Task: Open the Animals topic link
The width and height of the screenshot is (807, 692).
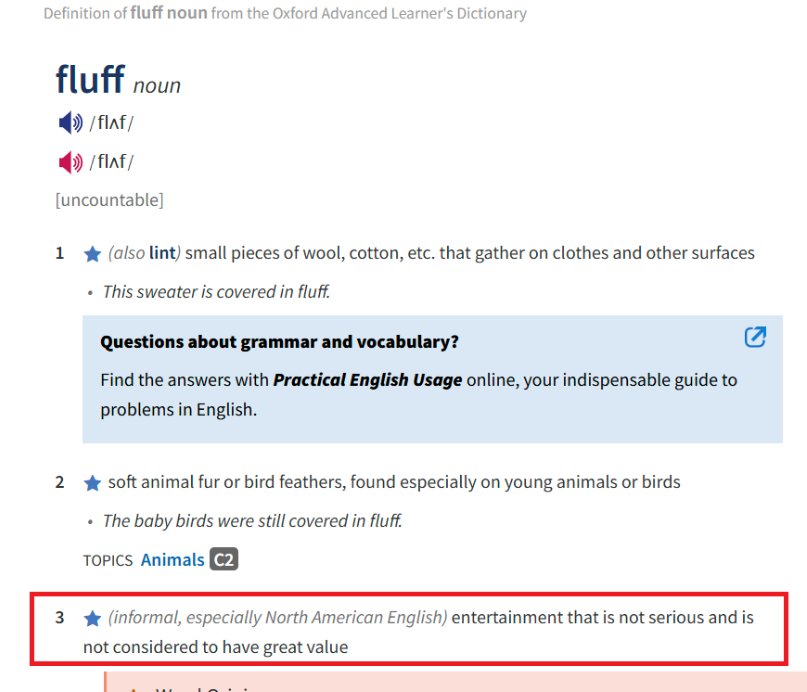Action: coord(172,560)
